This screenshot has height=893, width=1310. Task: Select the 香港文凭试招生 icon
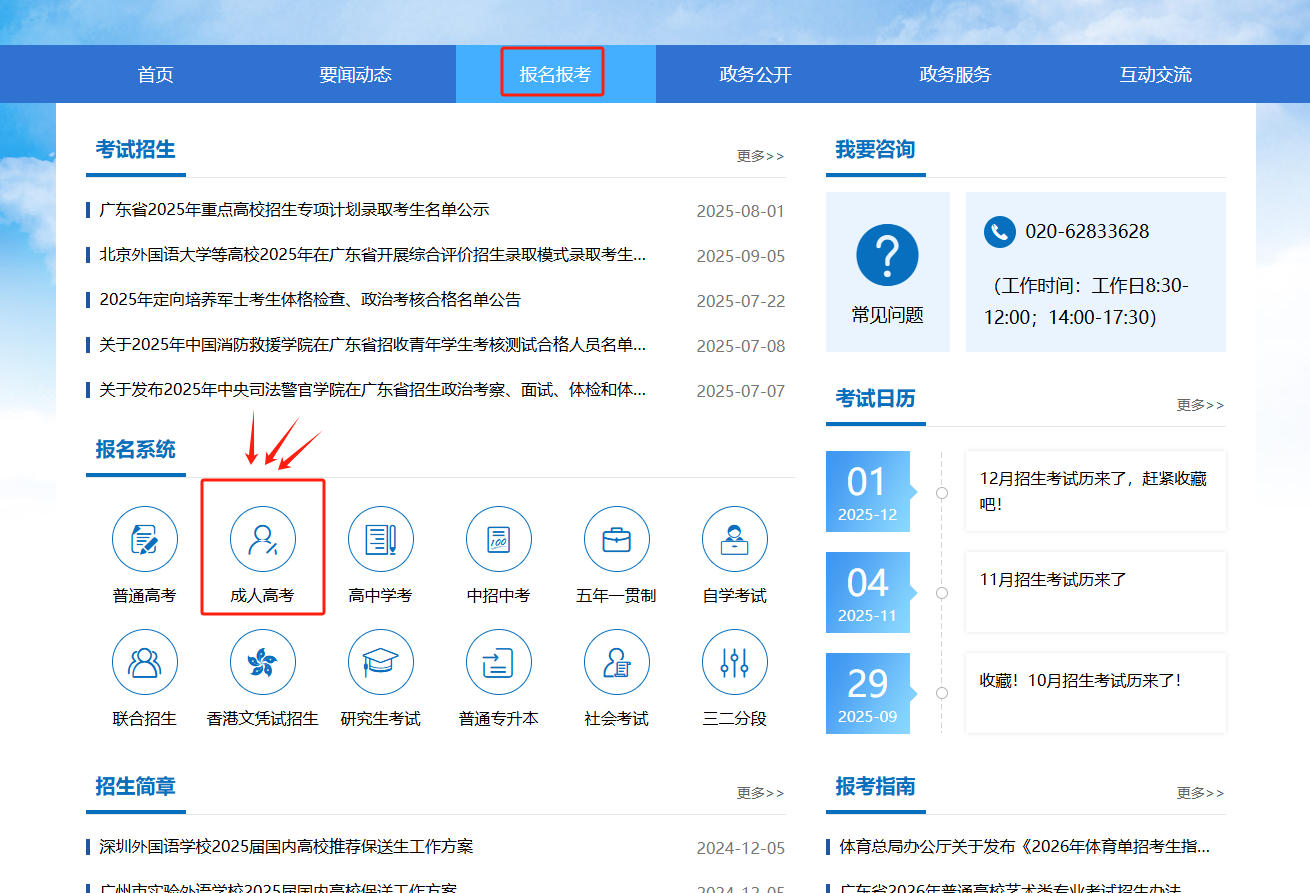(x=263, y=662)
